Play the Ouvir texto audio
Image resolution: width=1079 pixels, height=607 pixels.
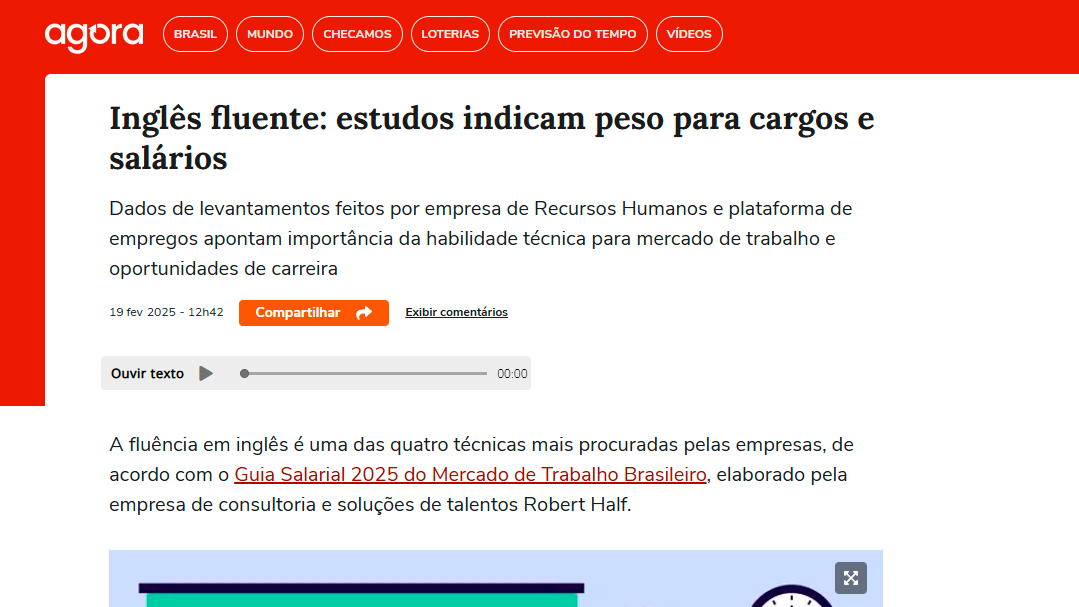(206, 374)
